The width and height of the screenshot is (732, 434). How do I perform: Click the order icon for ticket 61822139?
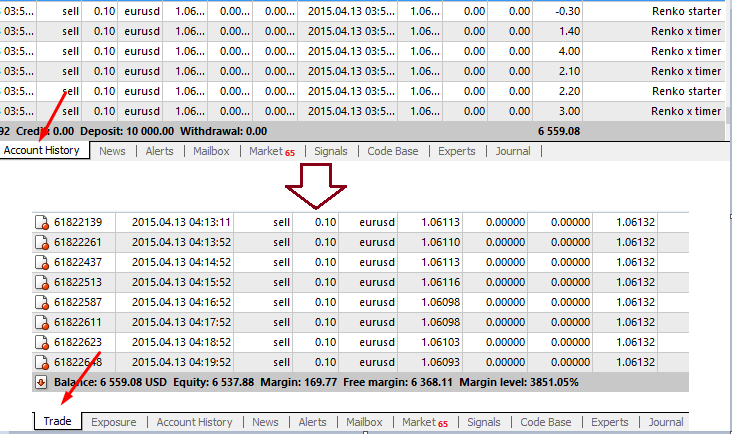[42, 222]
